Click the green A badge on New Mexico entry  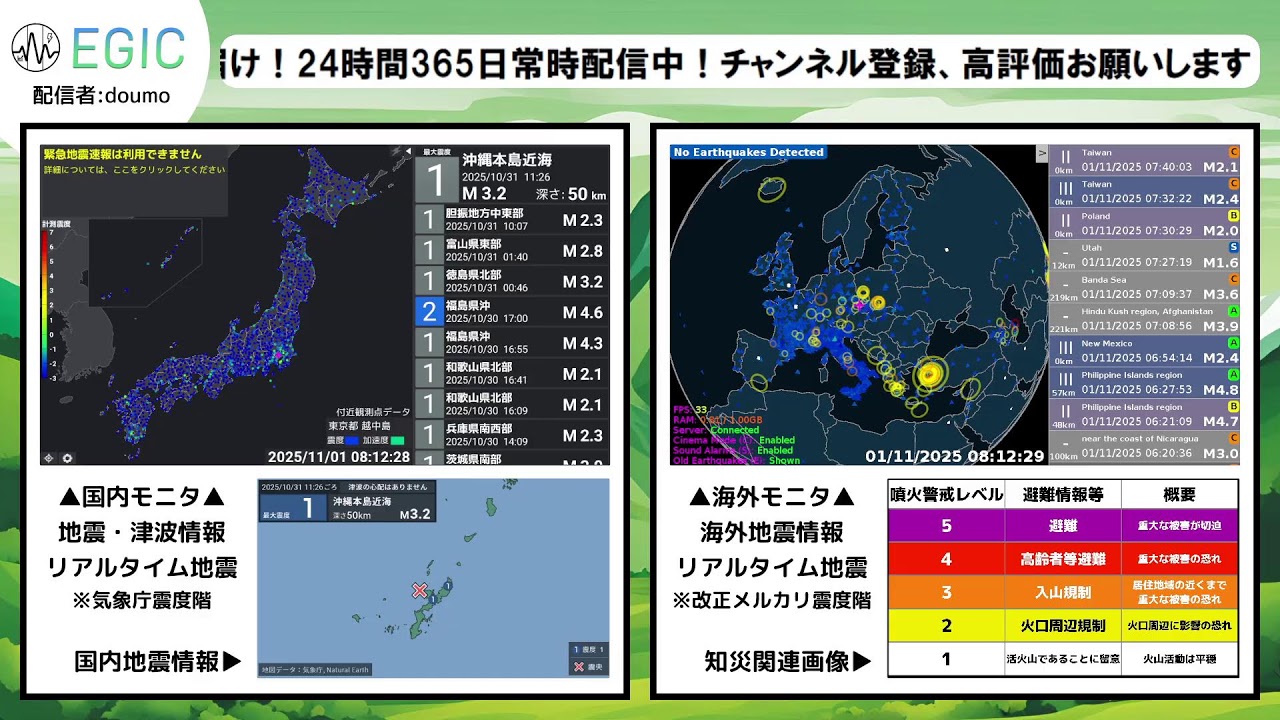(x=1233, y=343)
